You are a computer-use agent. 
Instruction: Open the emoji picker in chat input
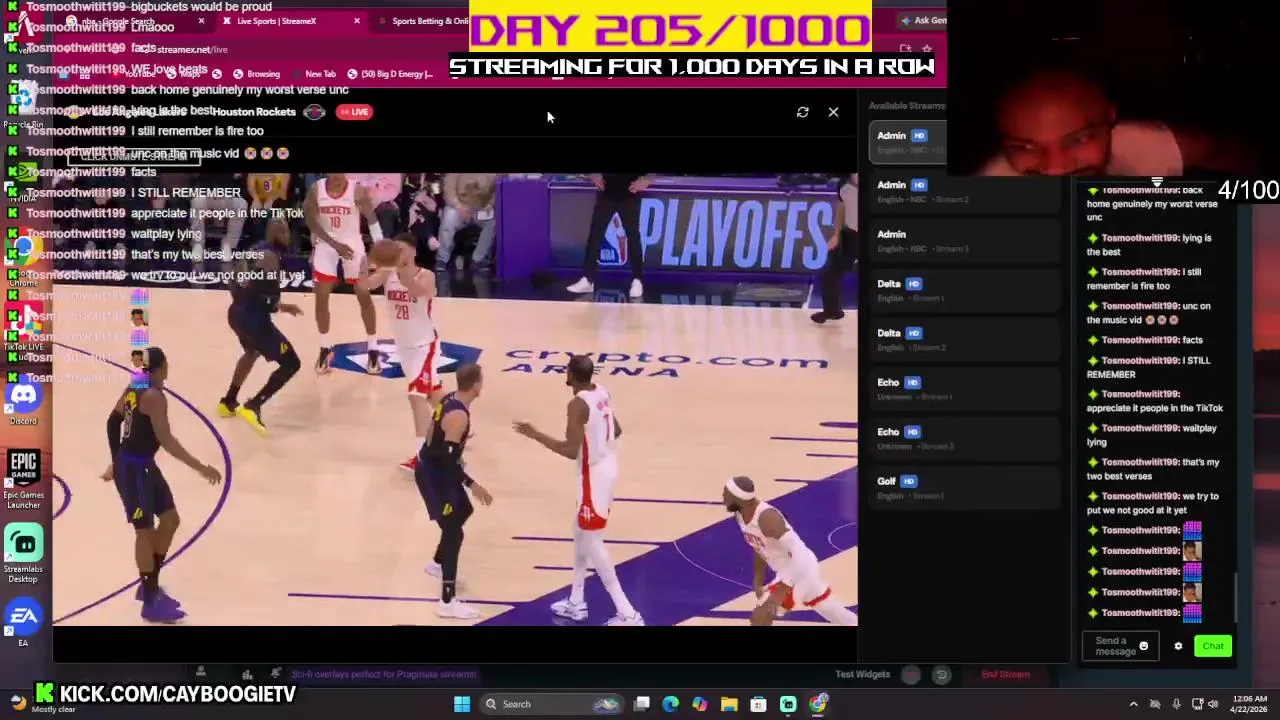(1144, 646)
